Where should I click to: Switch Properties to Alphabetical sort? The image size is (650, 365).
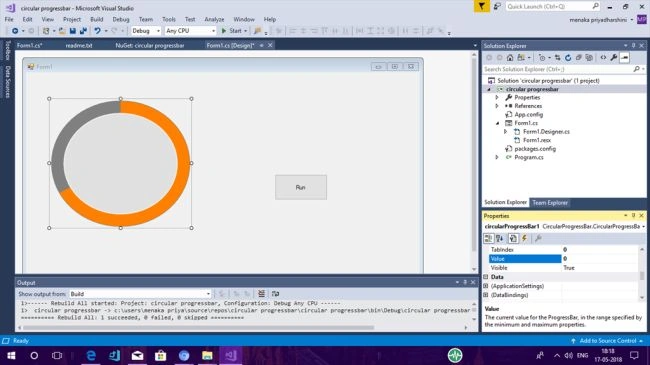pyautogui.click(x=500, y=238)
